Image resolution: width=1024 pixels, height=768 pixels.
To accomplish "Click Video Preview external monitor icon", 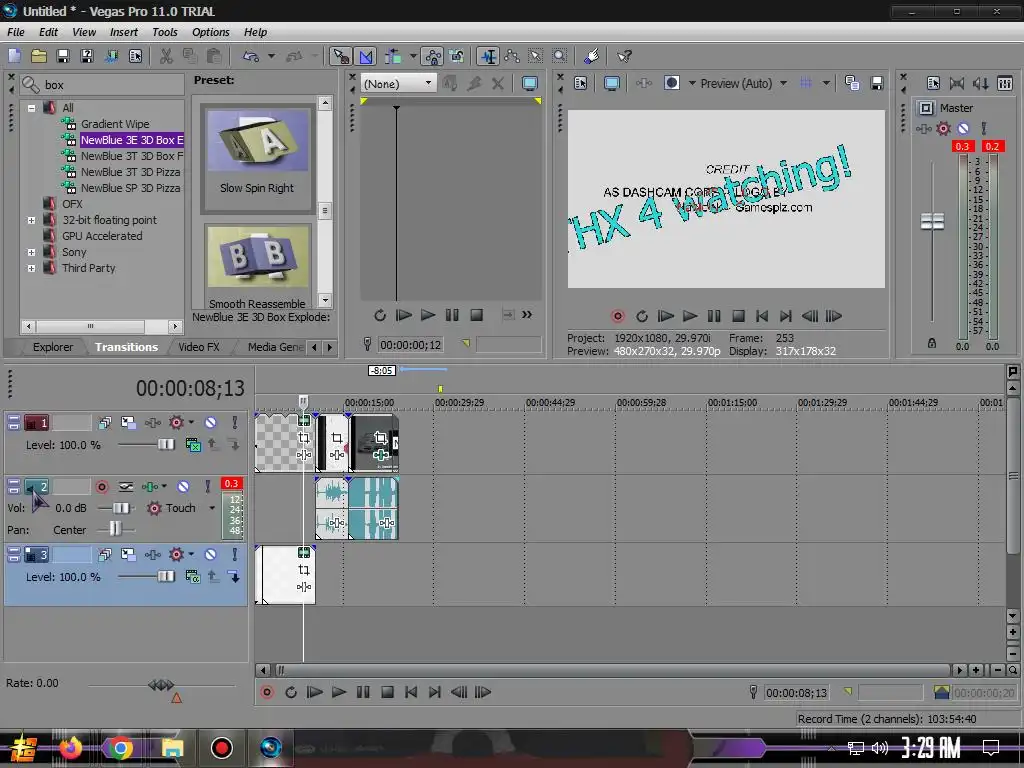I will tap(611, 83).
